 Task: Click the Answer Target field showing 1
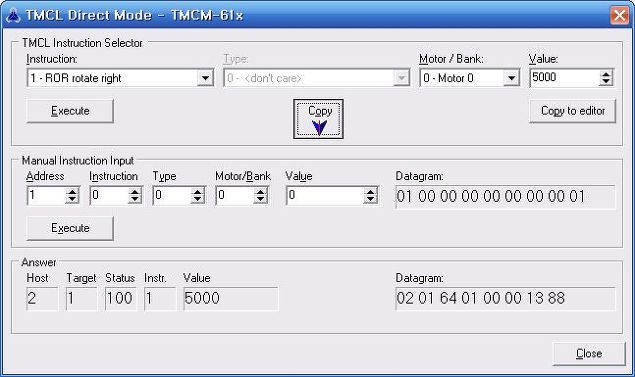81,299
